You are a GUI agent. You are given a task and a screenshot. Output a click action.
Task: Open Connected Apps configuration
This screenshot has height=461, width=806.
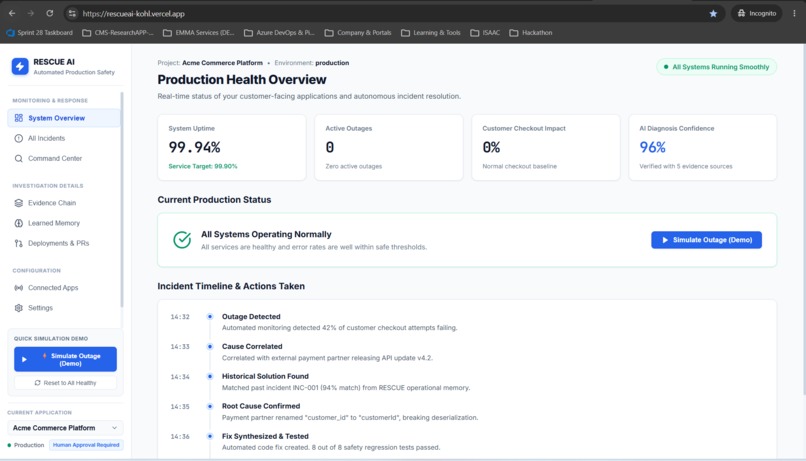pyautogui.click(x=64, y=288)
